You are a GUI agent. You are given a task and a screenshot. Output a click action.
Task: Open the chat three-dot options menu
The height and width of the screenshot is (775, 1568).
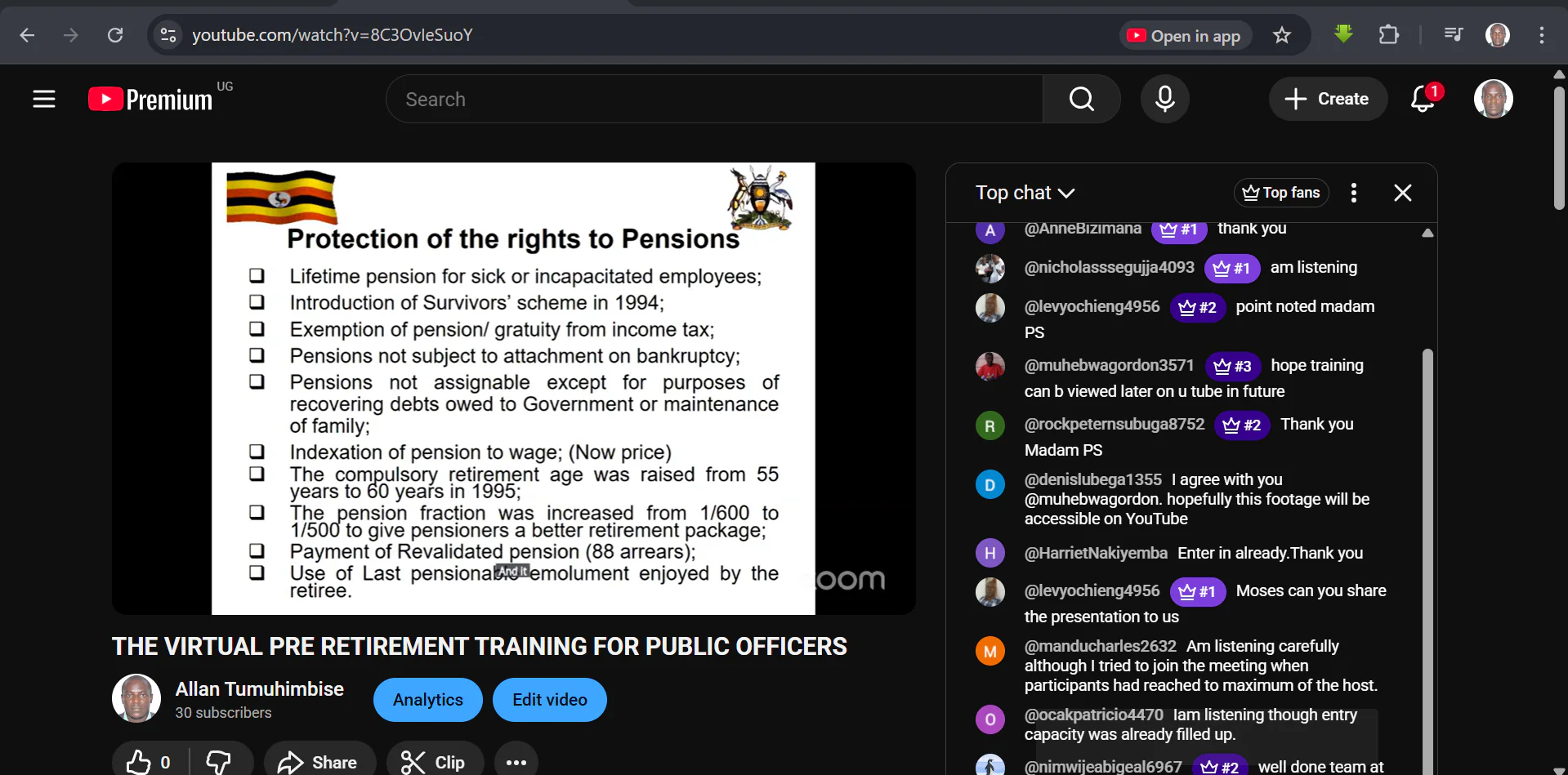1354,193
